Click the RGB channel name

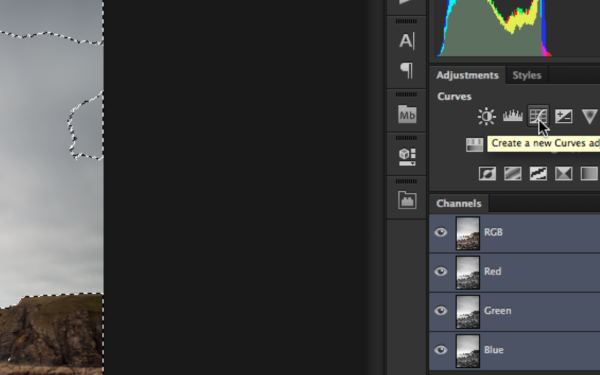pos(493,232)
